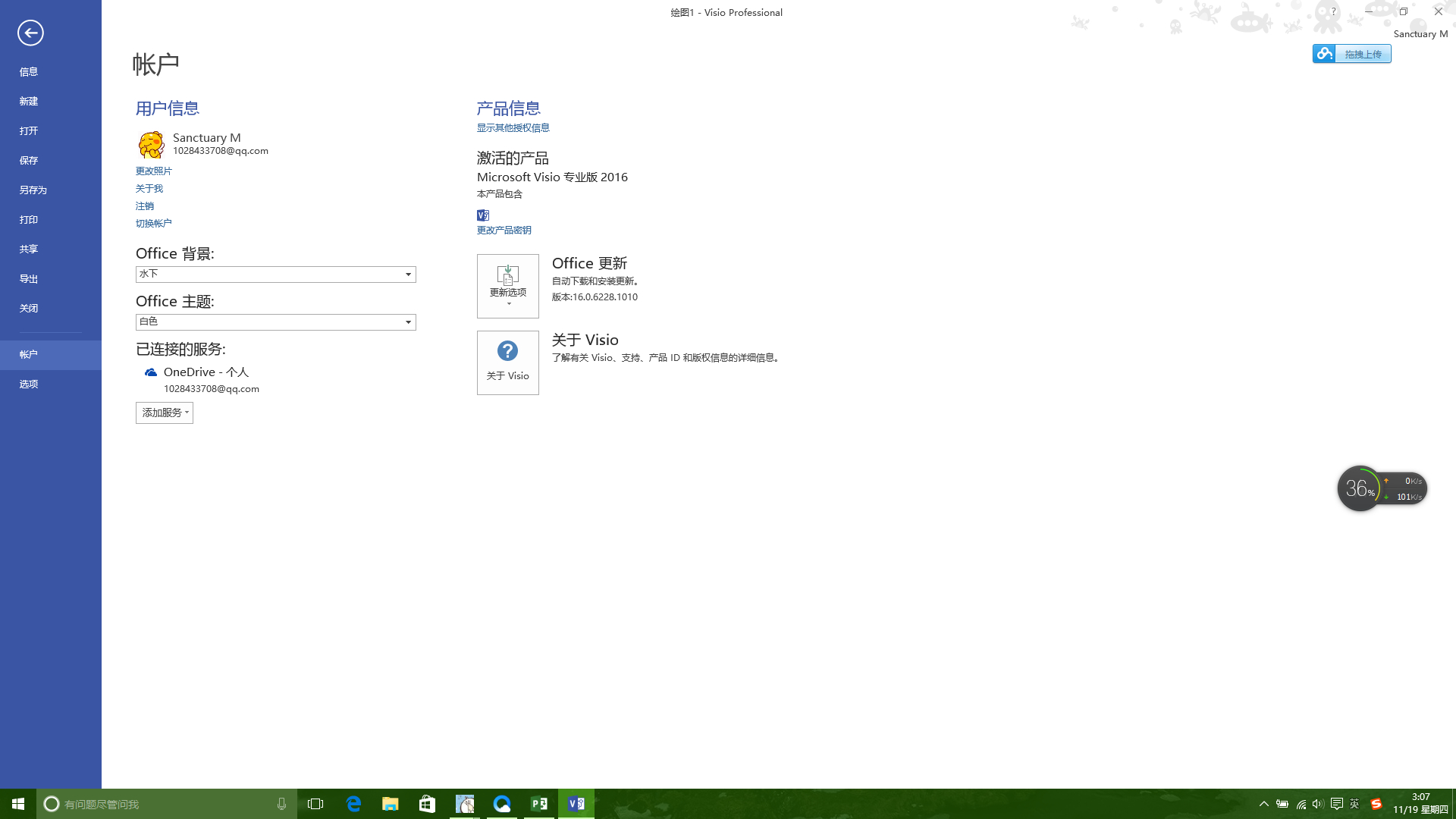The image size is (1456, 819).
Task: Open 选项 from the sidebar
Action: point(51,384)
